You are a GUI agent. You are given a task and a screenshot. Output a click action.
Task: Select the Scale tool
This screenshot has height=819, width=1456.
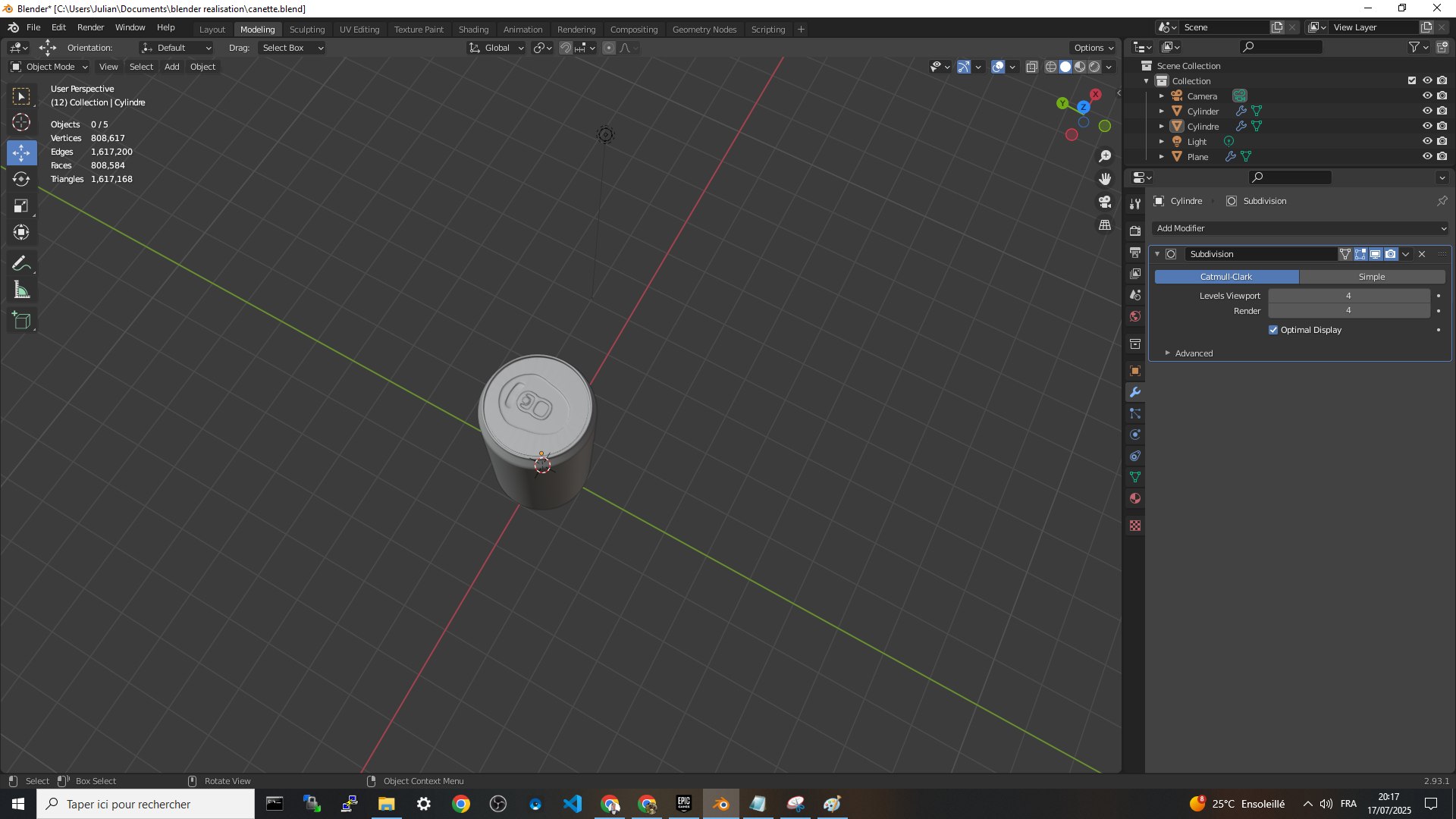point(22,206)
